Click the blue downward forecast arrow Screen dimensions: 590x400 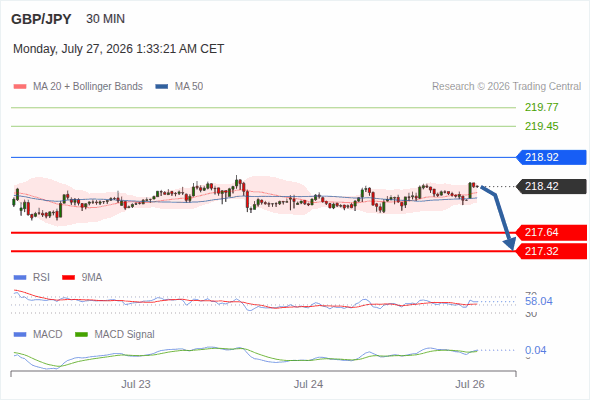pos(499,217)
